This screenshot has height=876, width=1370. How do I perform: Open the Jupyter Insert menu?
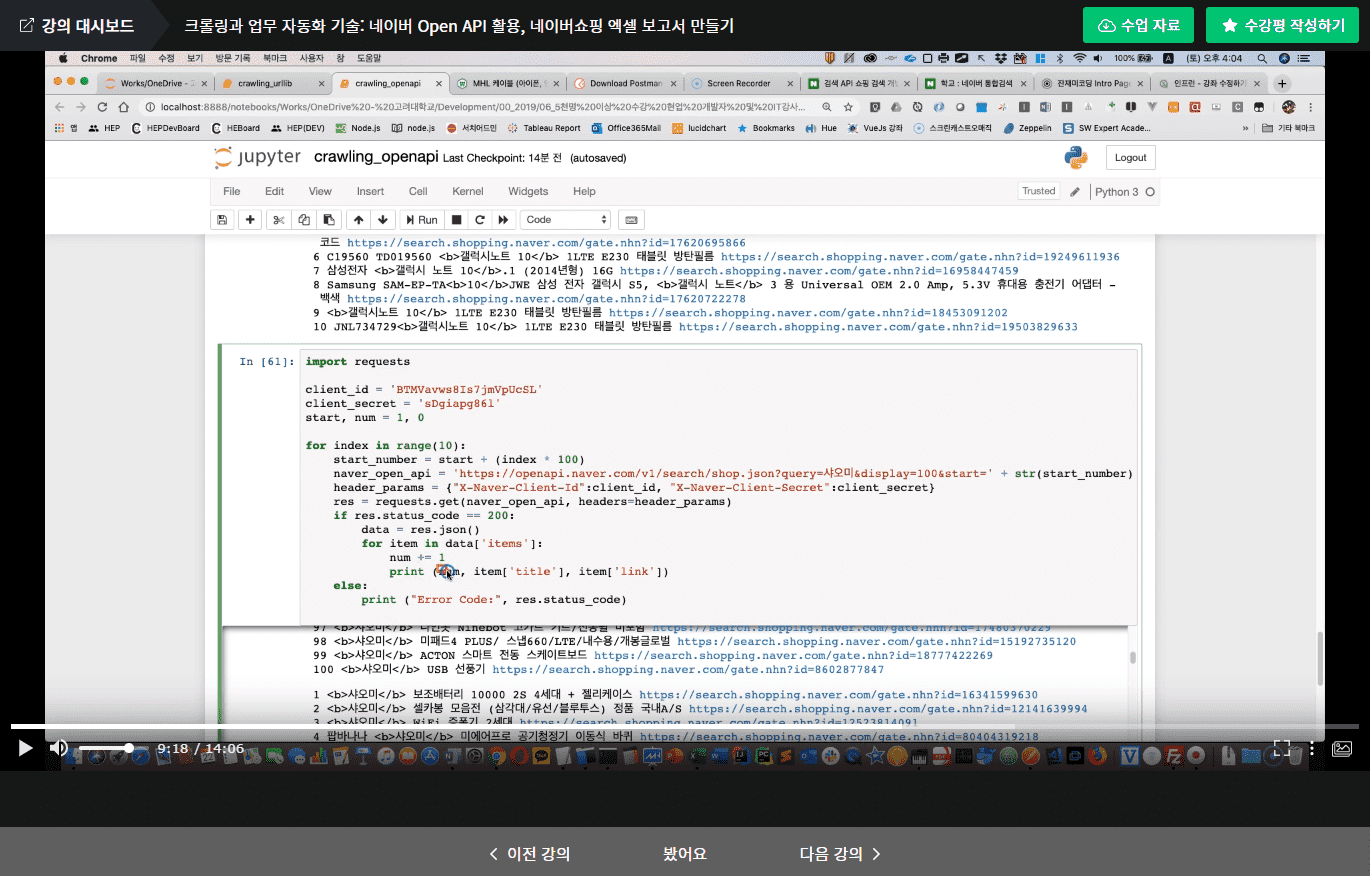point(370,191)
